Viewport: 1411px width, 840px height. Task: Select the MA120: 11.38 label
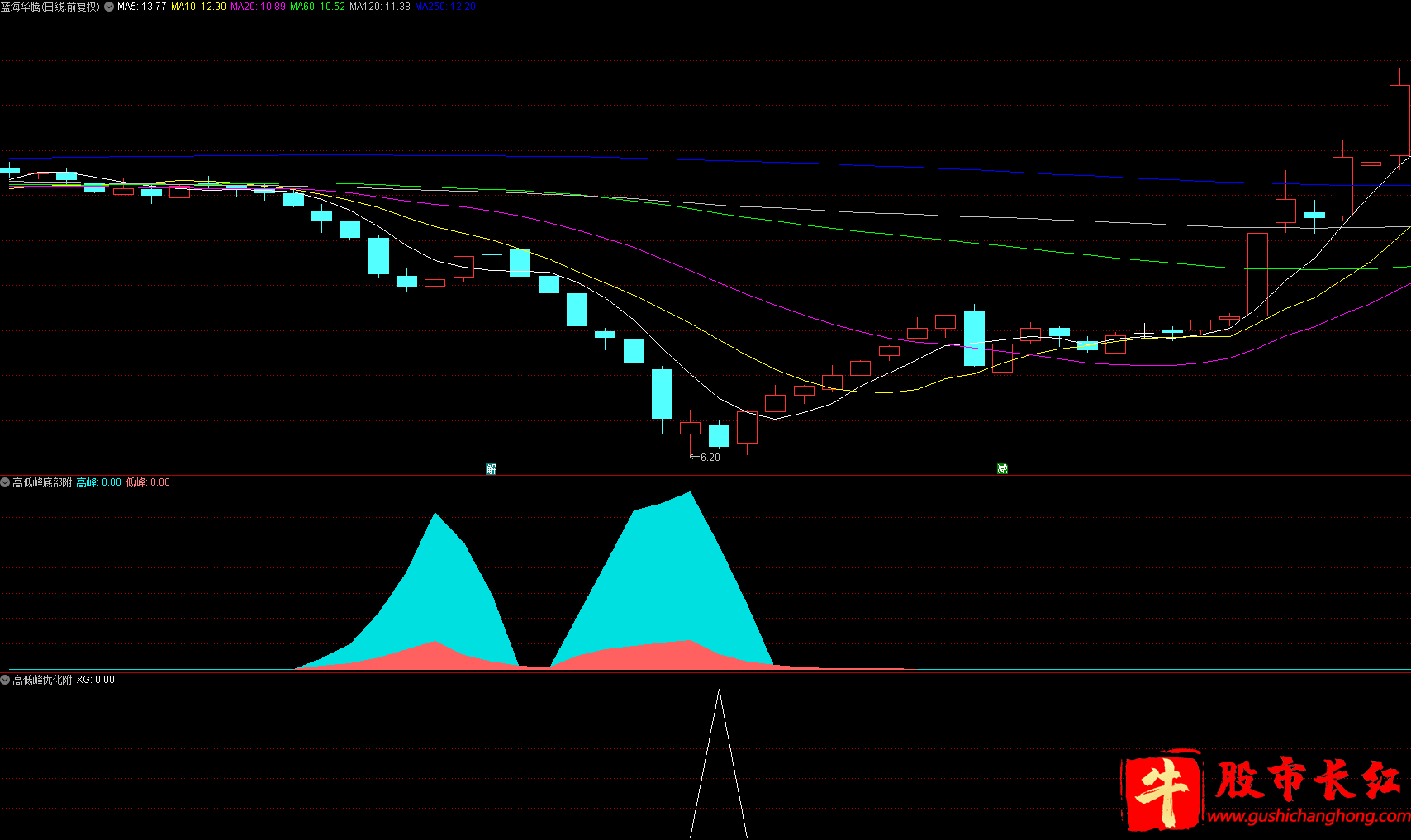click(380, 7)
